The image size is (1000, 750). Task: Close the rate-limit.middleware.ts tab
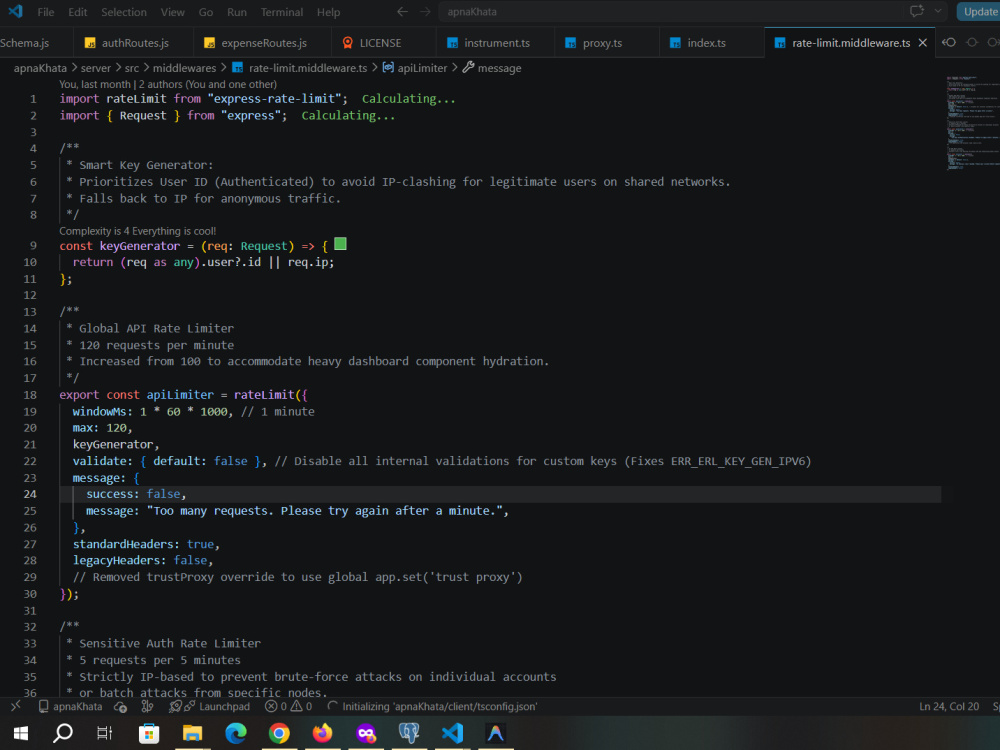pos(922,43)
